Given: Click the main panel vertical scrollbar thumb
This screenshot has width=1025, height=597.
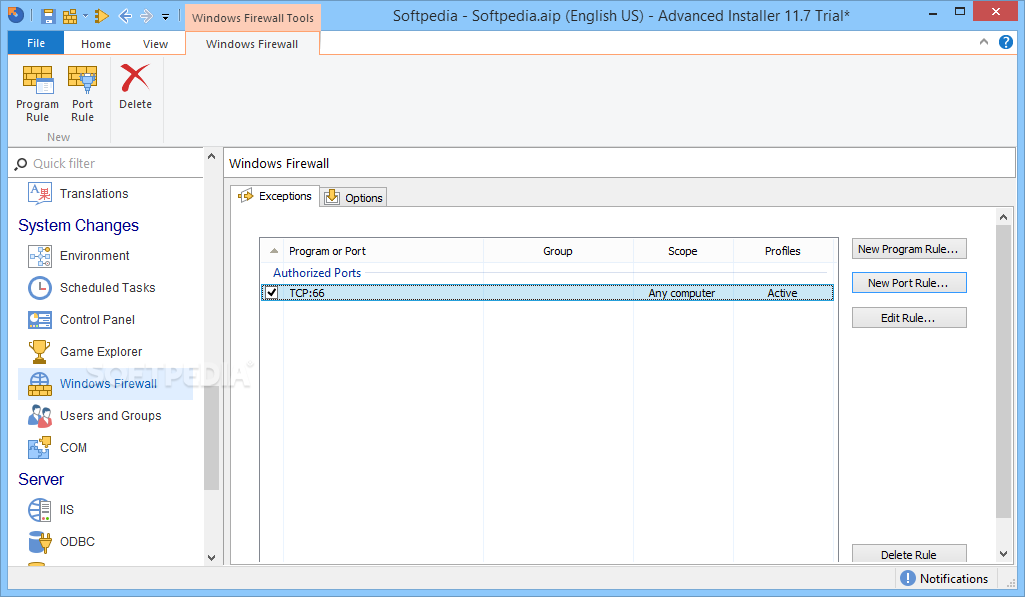Looking at the screenshot, I should [x=1003, y=371].
